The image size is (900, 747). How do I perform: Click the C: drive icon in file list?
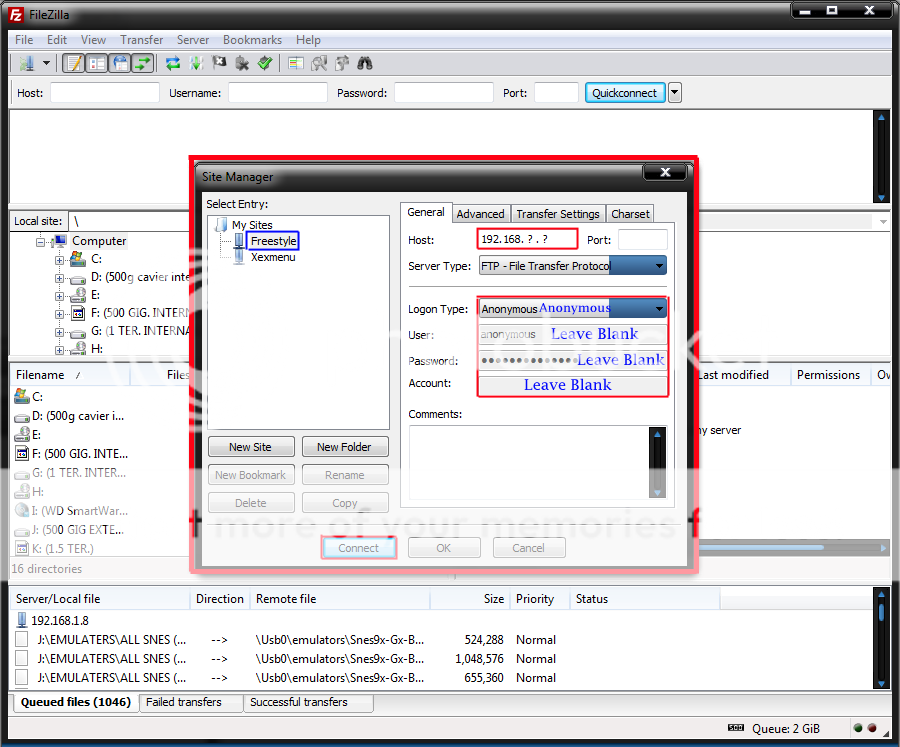point(22,396)
